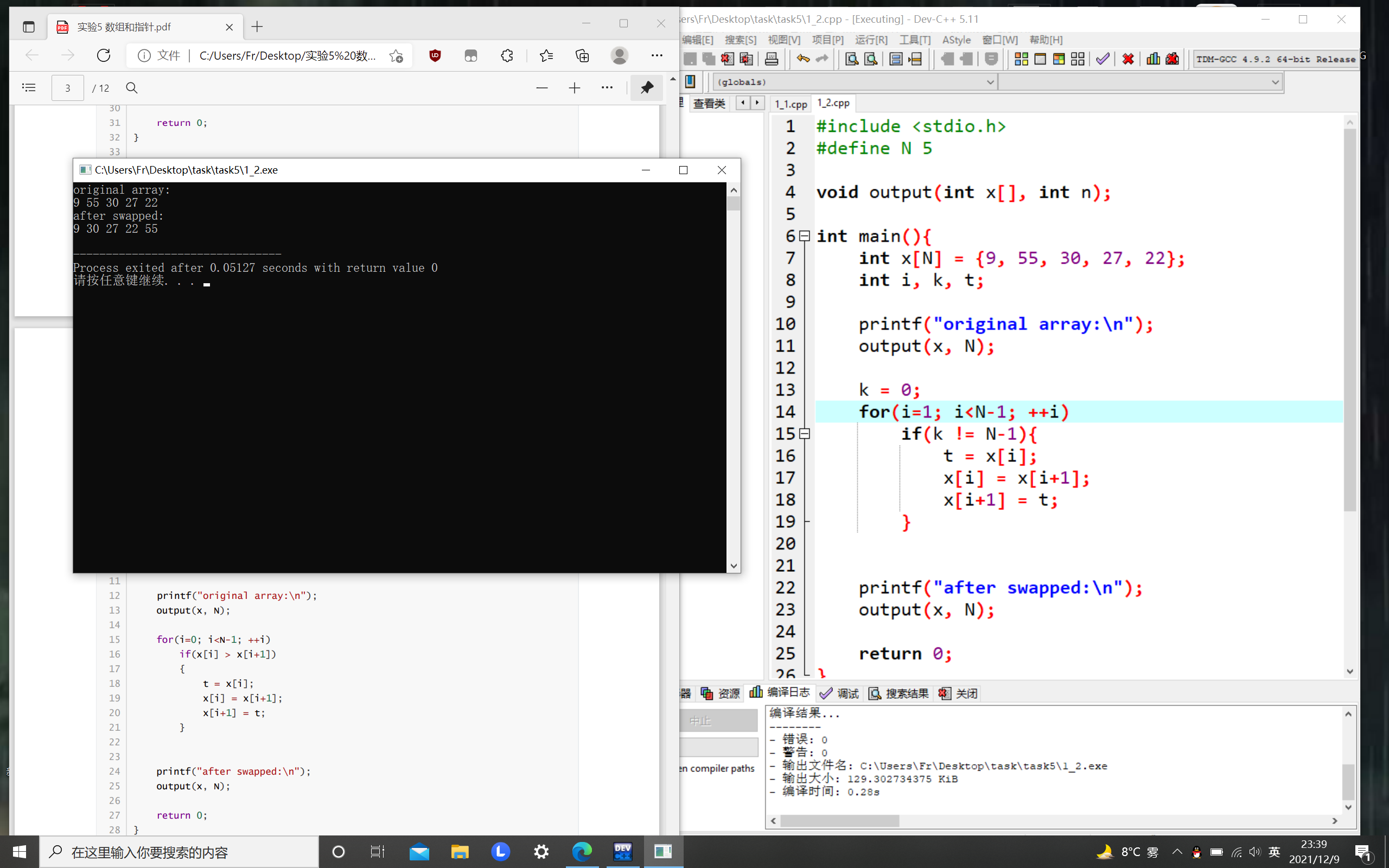Collapse the if block fold at line 15
This screenshot has height=868, width=1389.
805,434
